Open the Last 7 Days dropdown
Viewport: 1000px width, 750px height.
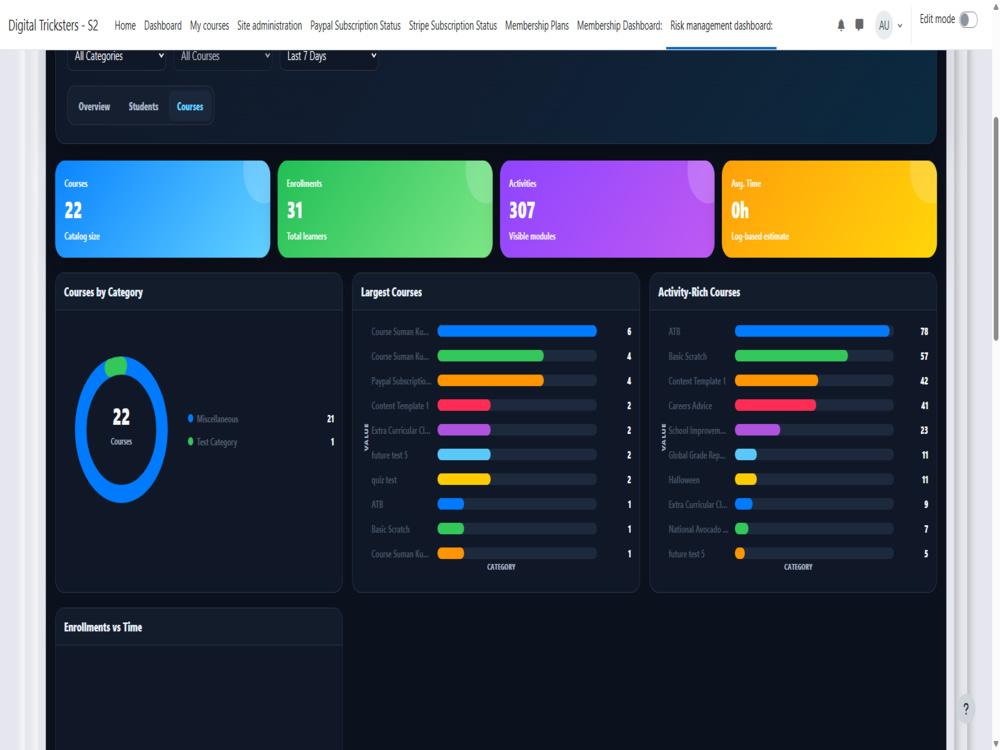pos(329,56)
